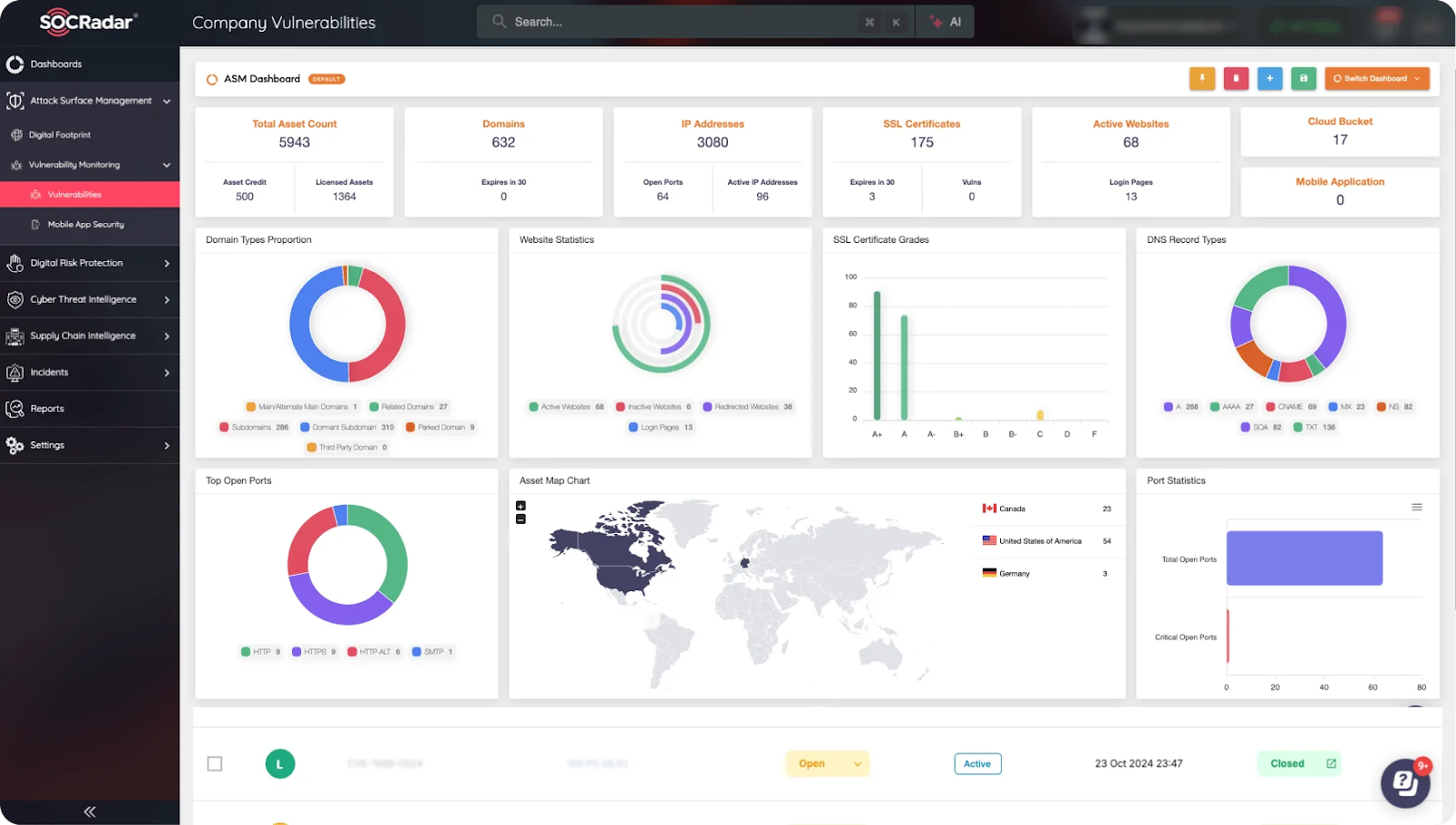Collapse the sidebar with double-arrow icon

(x=89, y=811)
